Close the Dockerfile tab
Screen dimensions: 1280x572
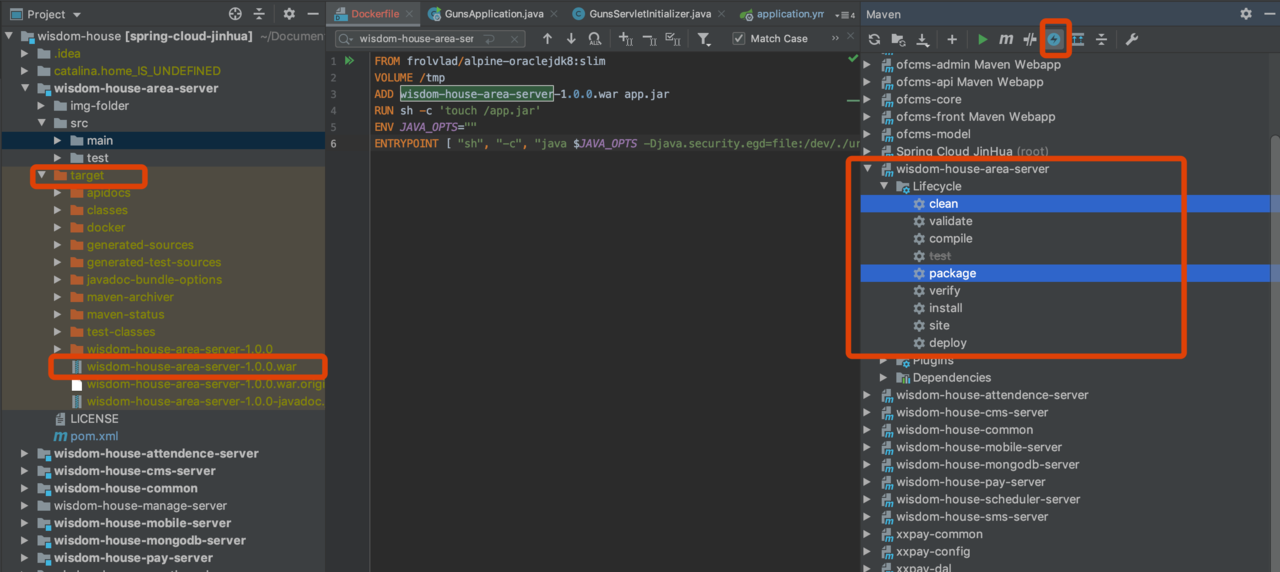409,14
